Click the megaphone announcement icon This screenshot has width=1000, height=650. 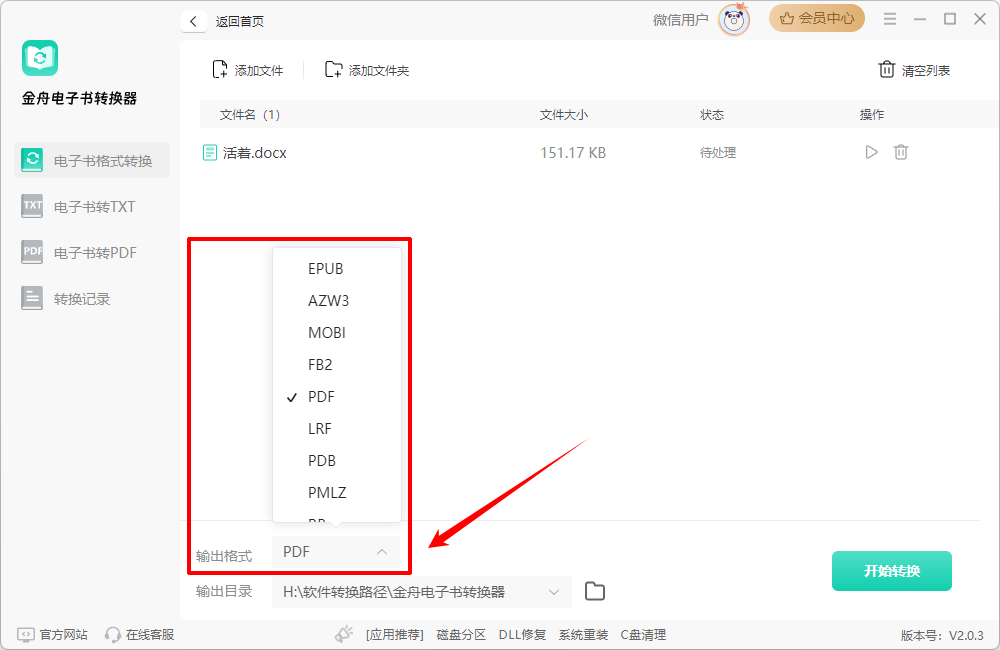click(344, 634)
